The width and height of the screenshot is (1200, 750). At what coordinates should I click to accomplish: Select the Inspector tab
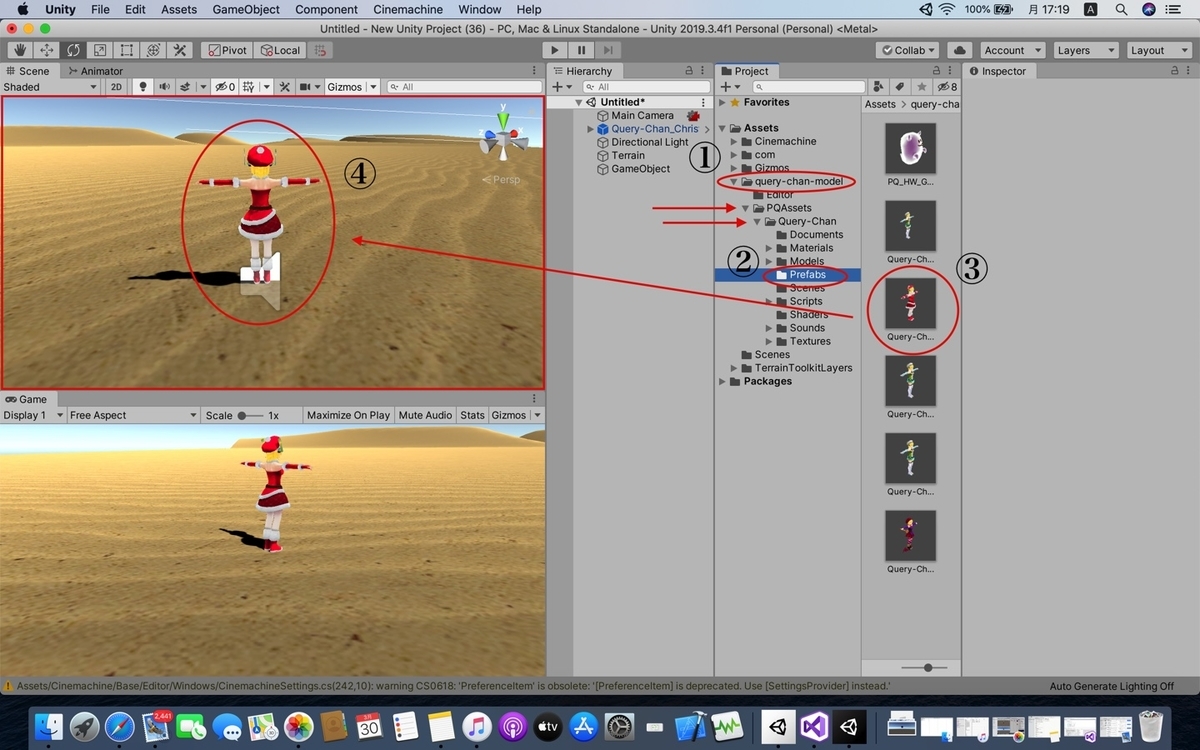(997, 71)
